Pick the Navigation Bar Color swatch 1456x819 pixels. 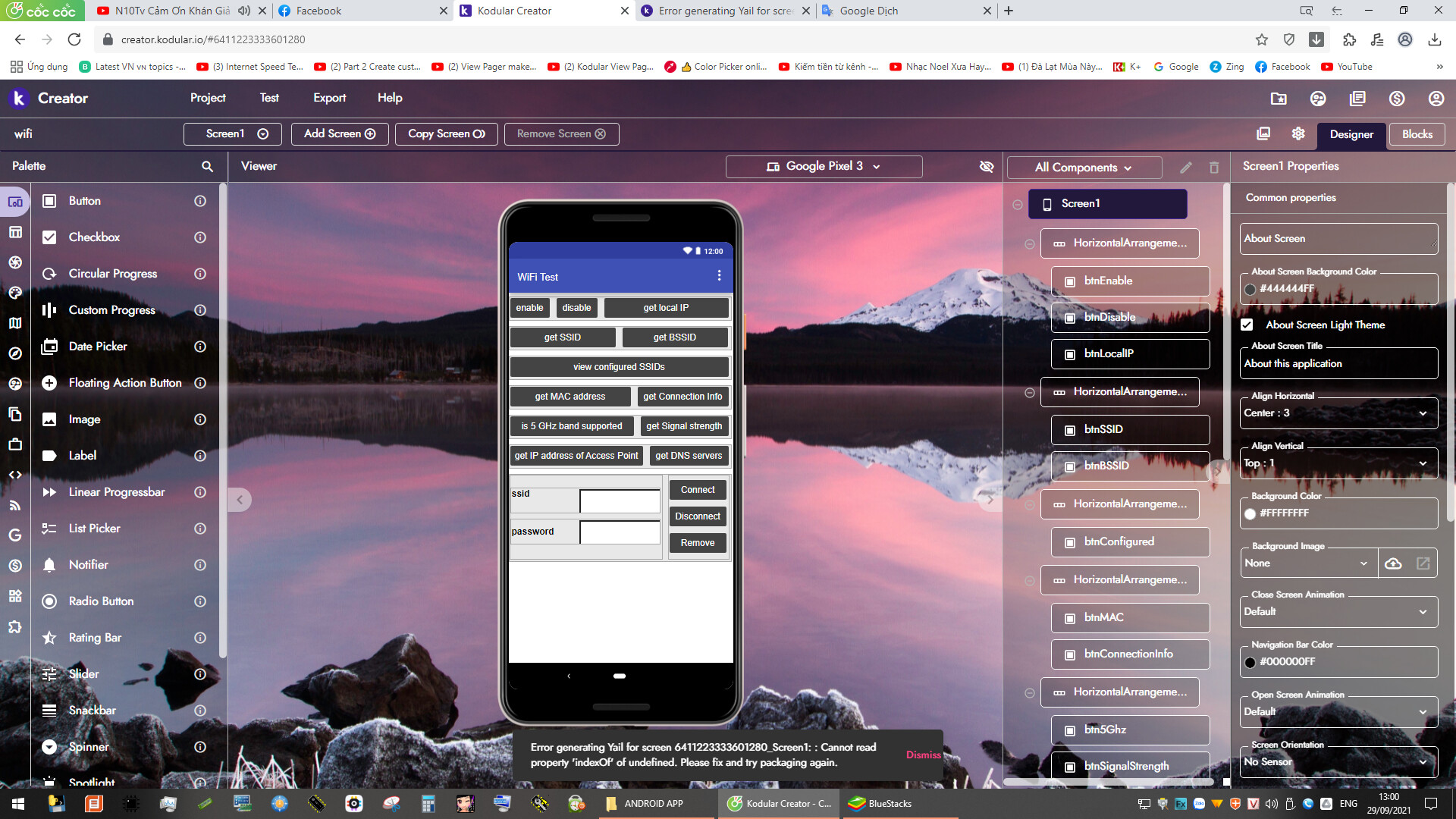(x=1250, y=663)
